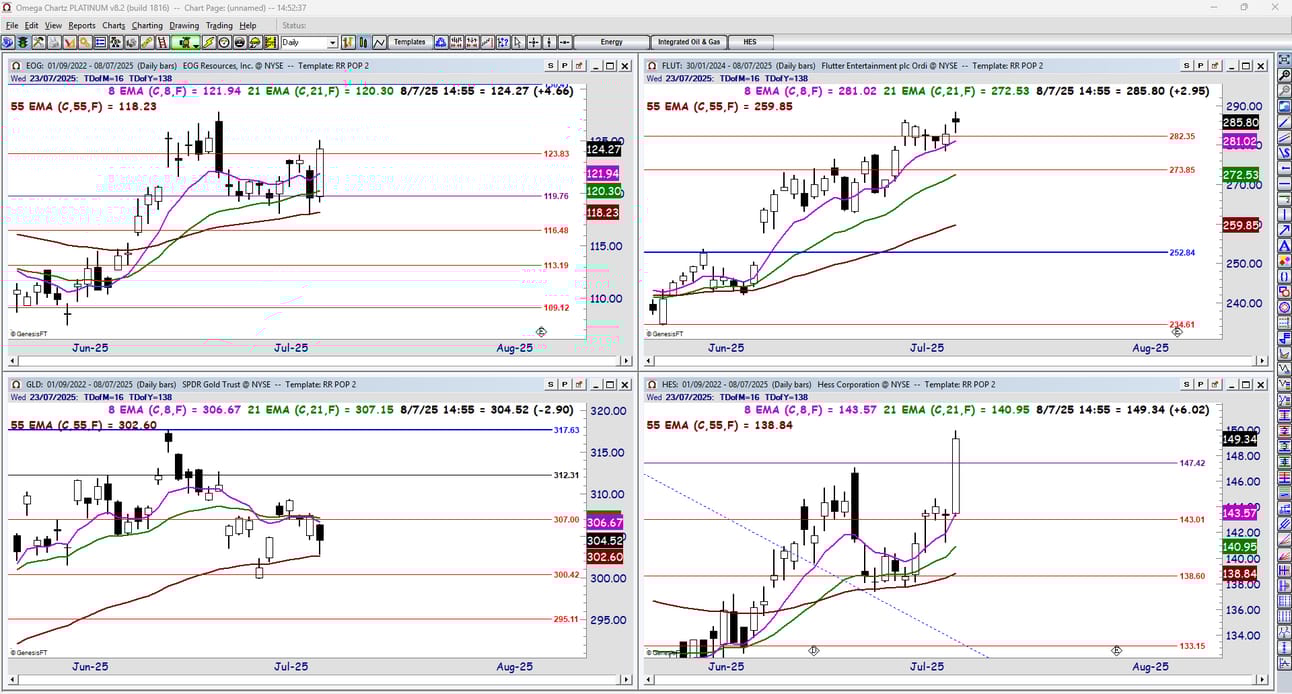This screenshot has height=694, width=1292.
Task: Click the last price tag 124.27 on EOG
Action: point(603,149)
